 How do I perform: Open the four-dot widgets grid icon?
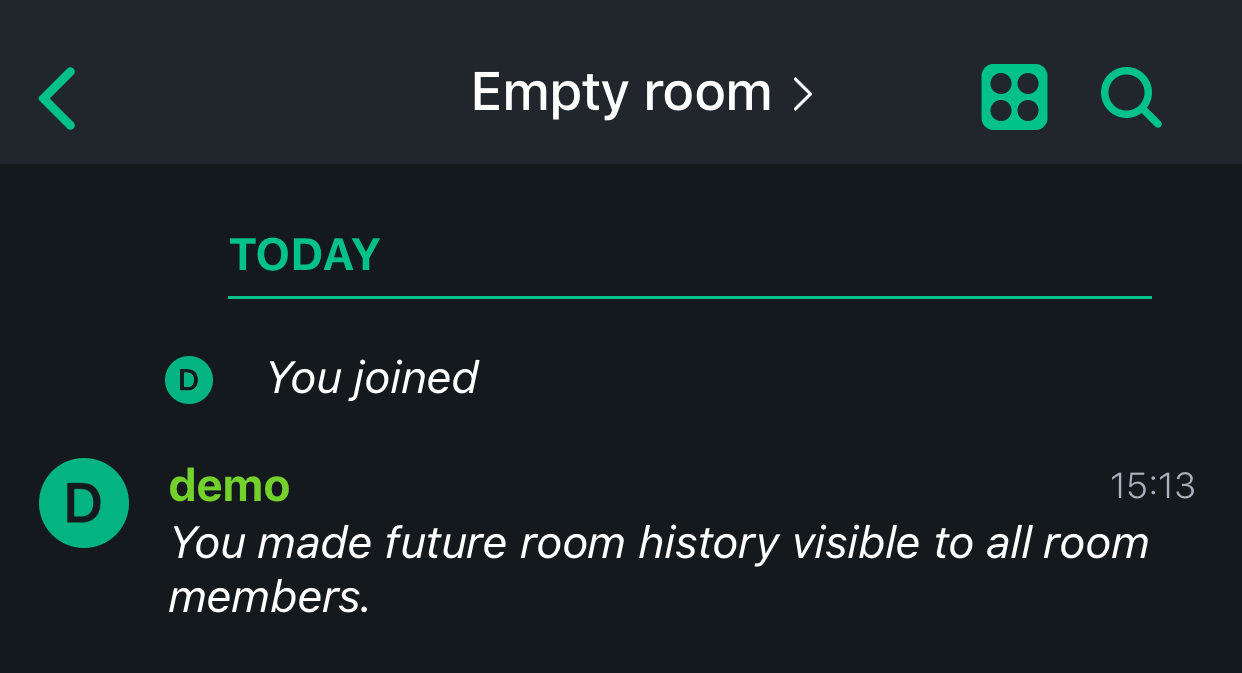coord(1014,97)
